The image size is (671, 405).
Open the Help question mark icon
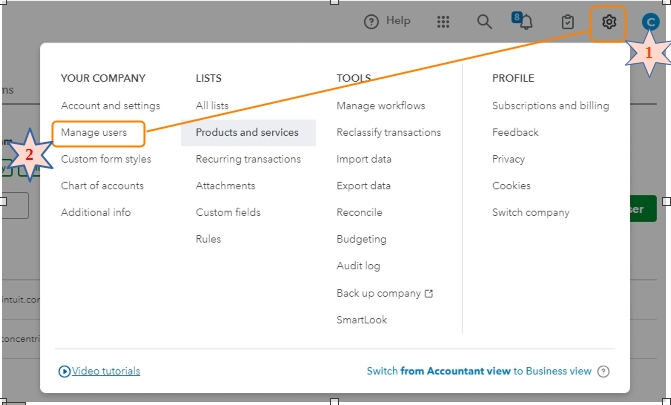[372, 21]
